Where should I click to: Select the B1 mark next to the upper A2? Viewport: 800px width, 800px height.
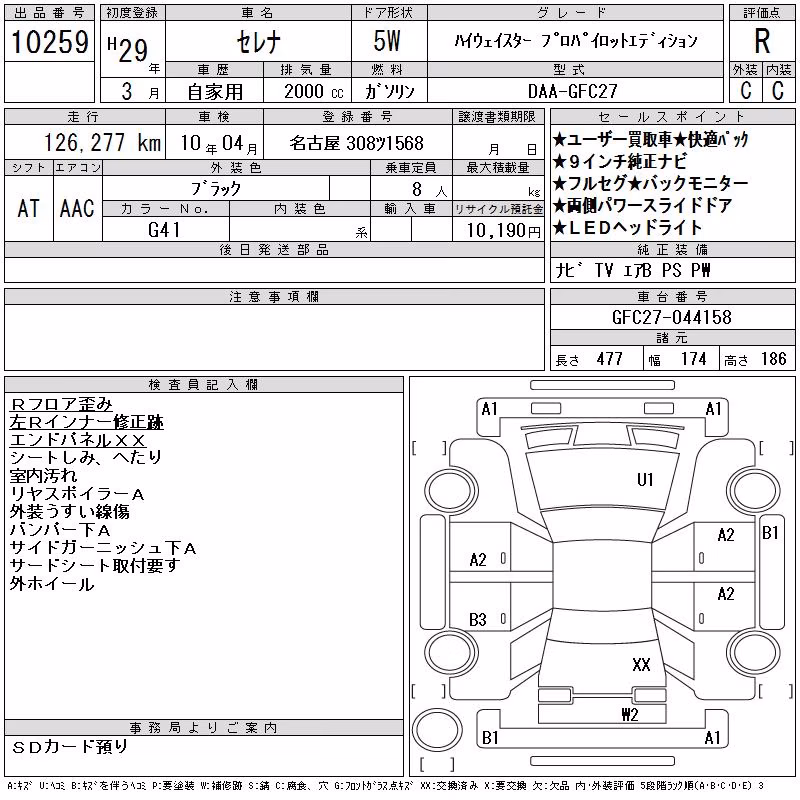coord(770,533)
